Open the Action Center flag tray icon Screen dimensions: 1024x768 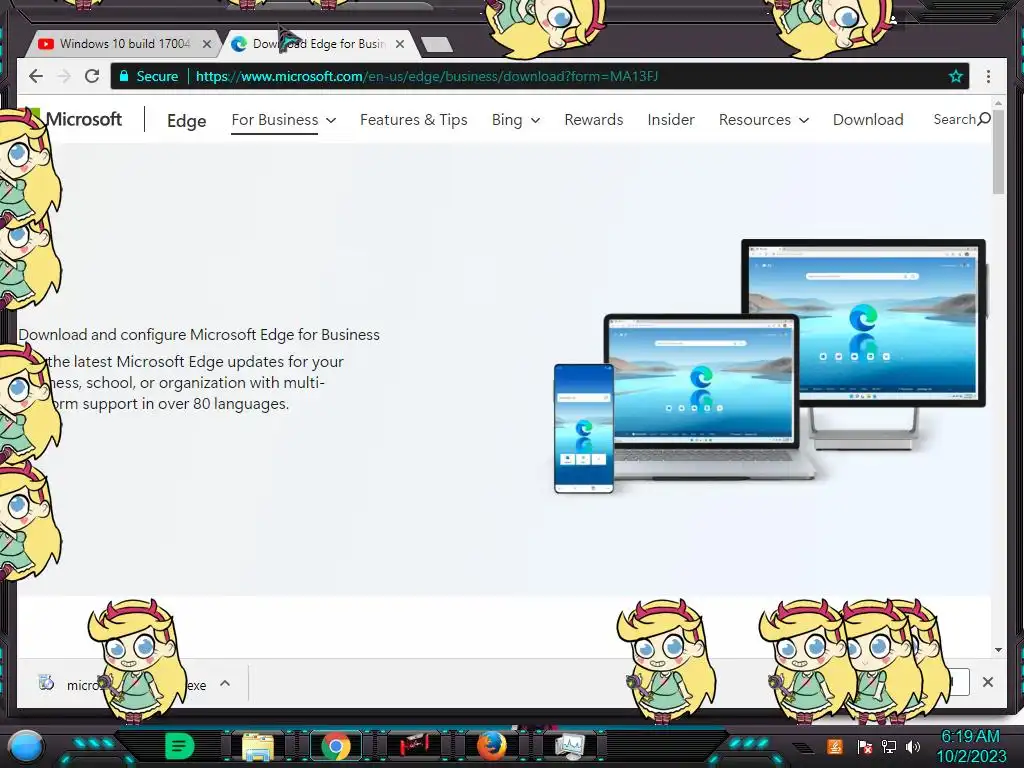click(865, 746)
